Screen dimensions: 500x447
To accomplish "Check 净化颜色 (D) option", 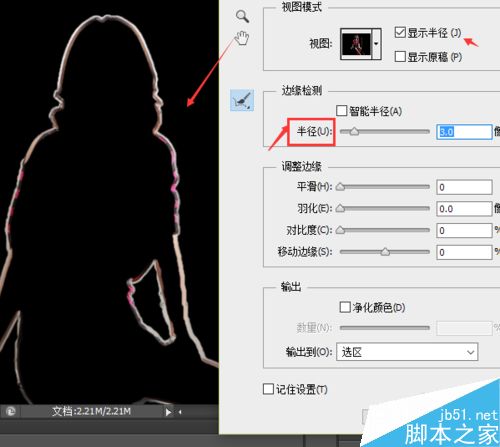I will tap(345, 307).
